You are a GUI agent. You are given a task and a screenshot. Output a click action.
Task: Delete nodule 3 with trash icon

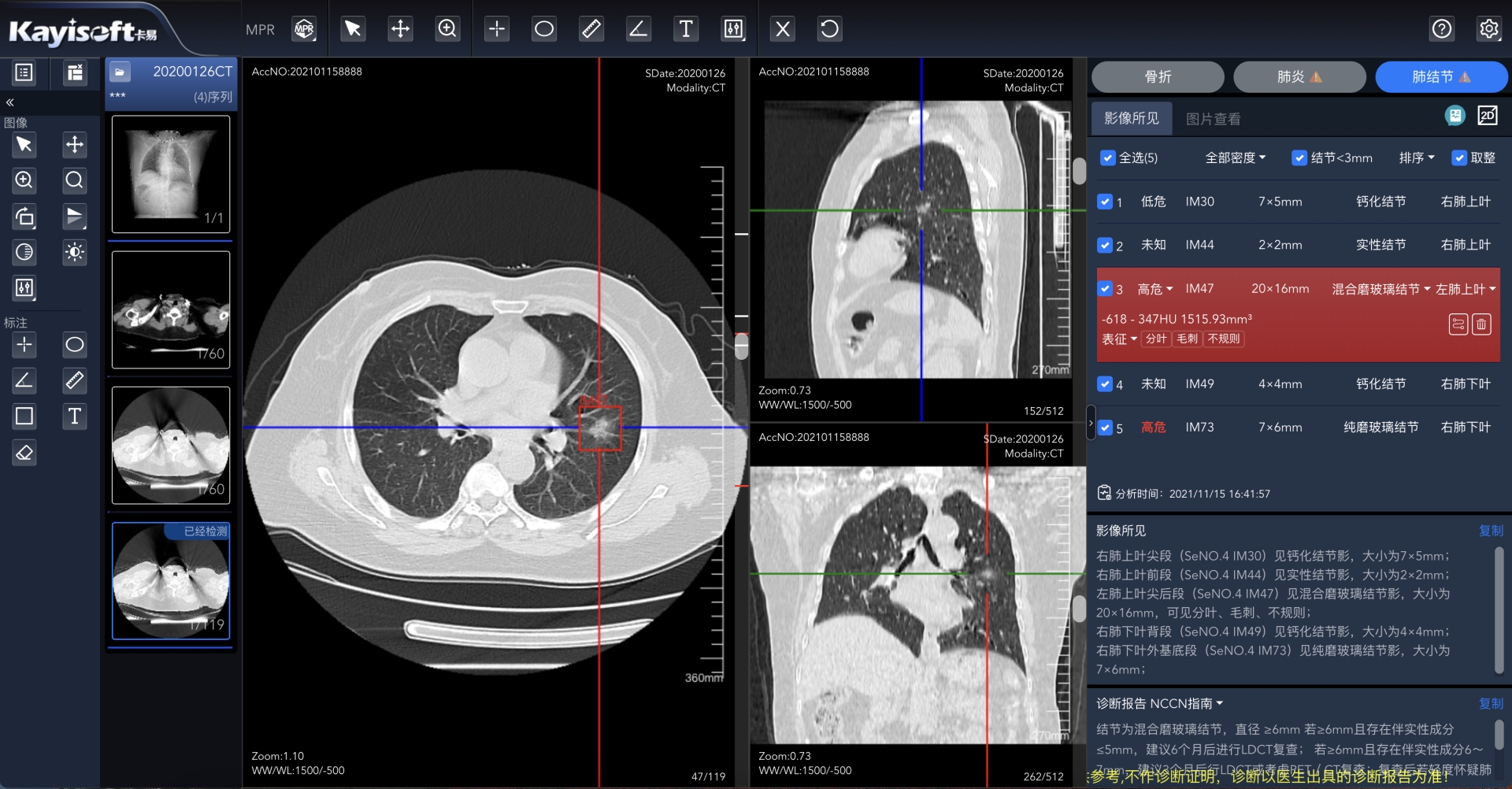pos(1481,324)
